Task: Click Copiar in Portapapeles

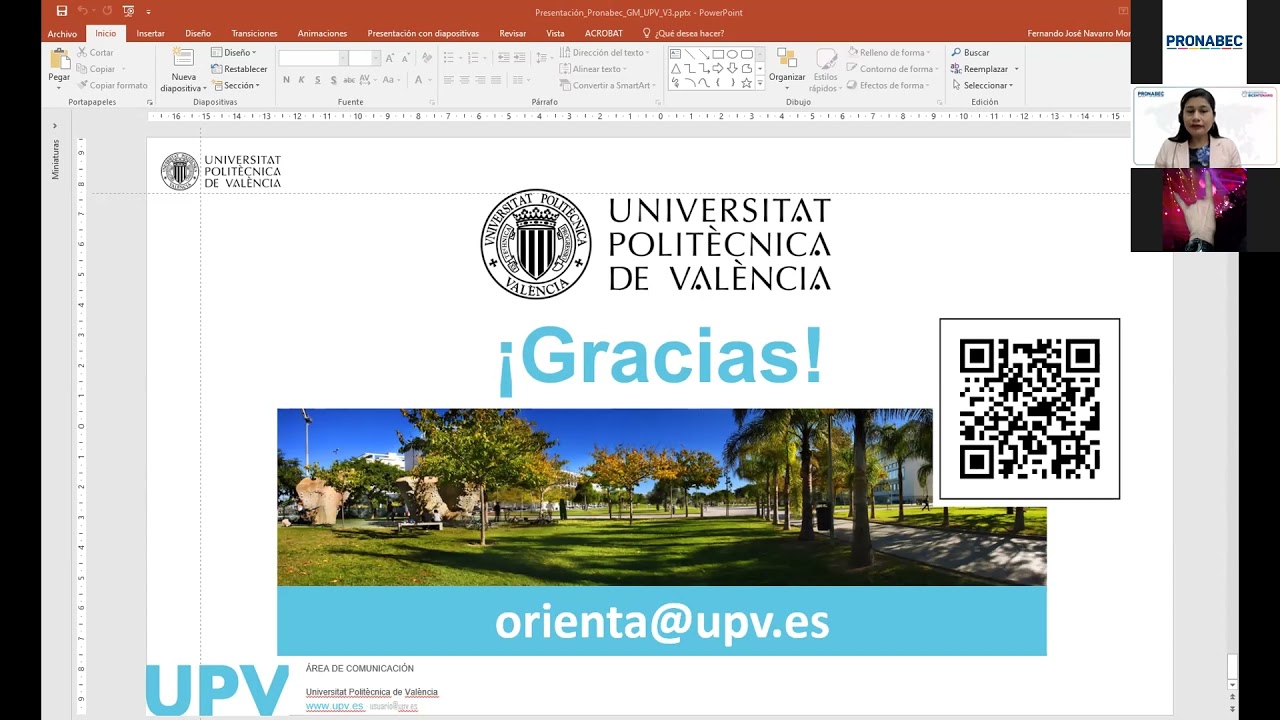Action: (x=97, y=69)
